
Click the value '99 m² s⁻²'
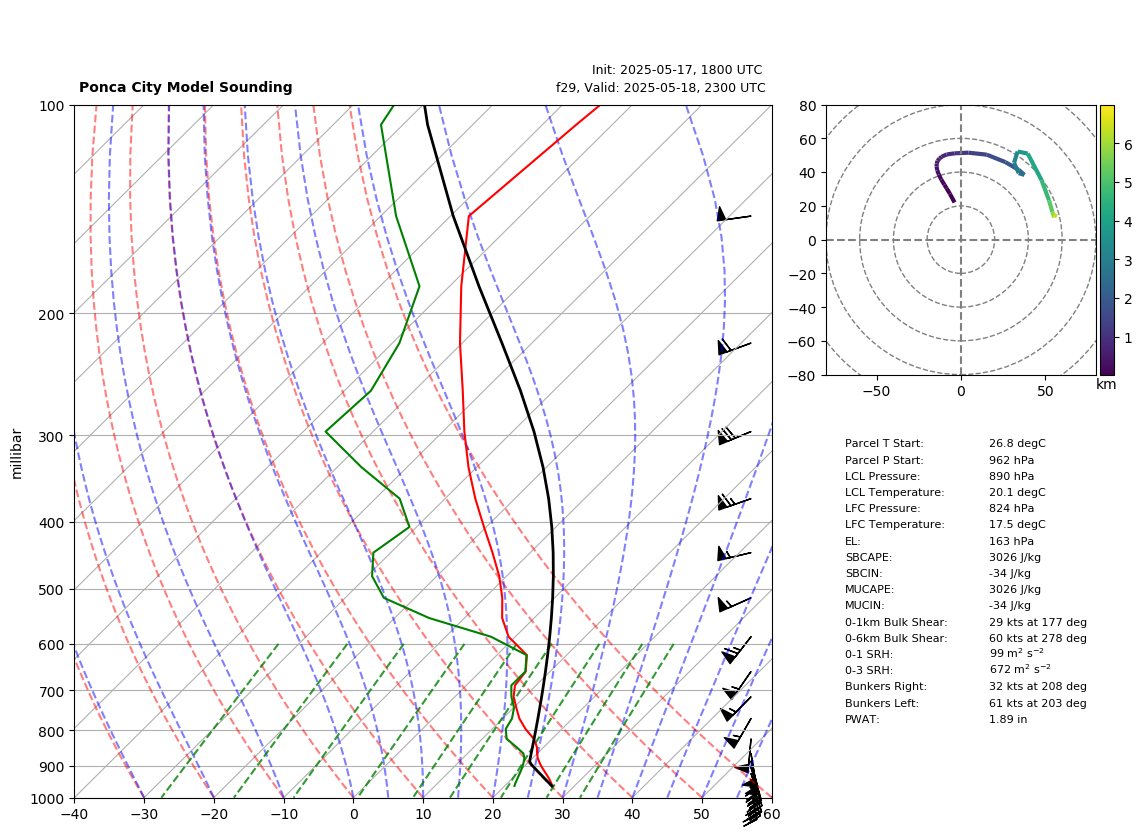click(x=1016, y=653)
